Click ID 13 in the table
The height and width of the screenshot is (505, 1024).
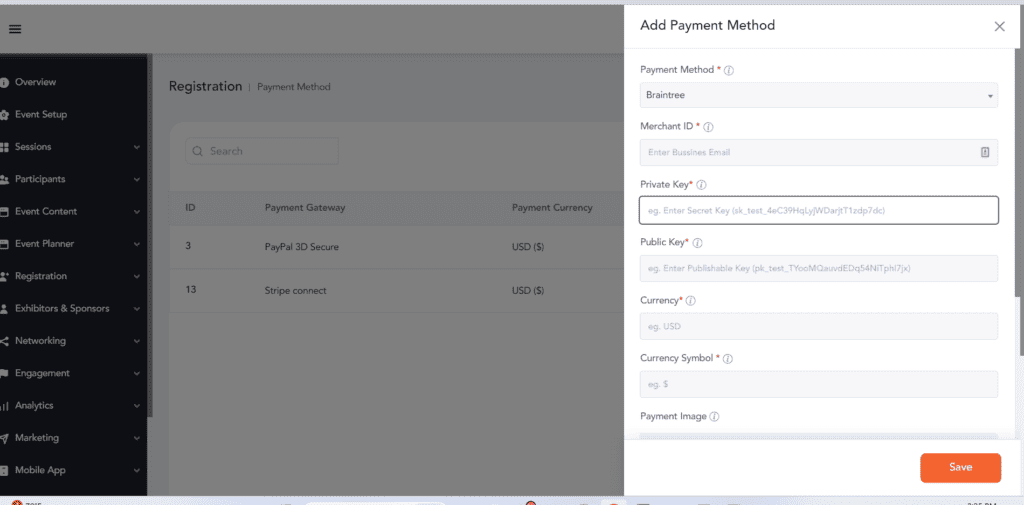coord(191,290)
